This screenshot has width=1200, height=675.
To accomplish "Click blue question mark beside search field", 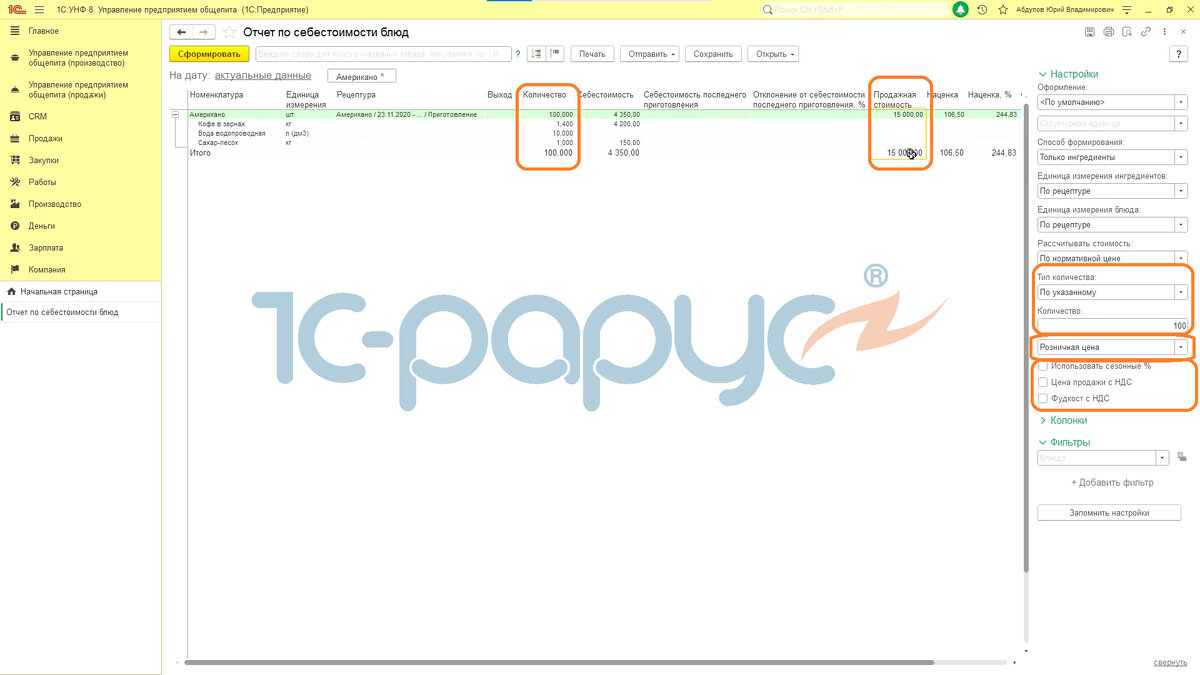I will [x=517, y=54].
